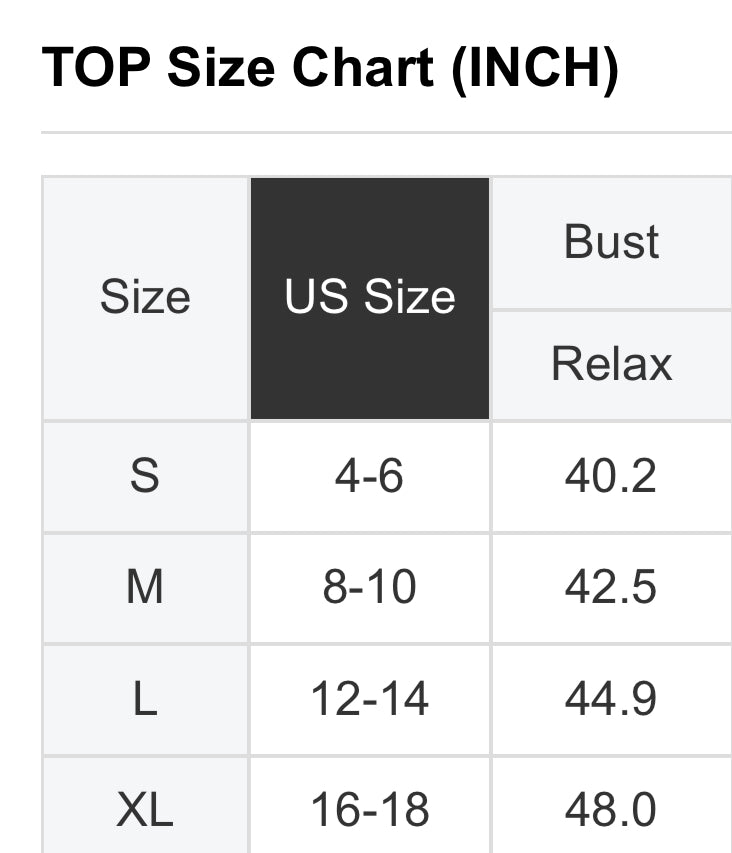Select the L size row label
Viewport: 732px width, 853px height.
pos(145,699)
